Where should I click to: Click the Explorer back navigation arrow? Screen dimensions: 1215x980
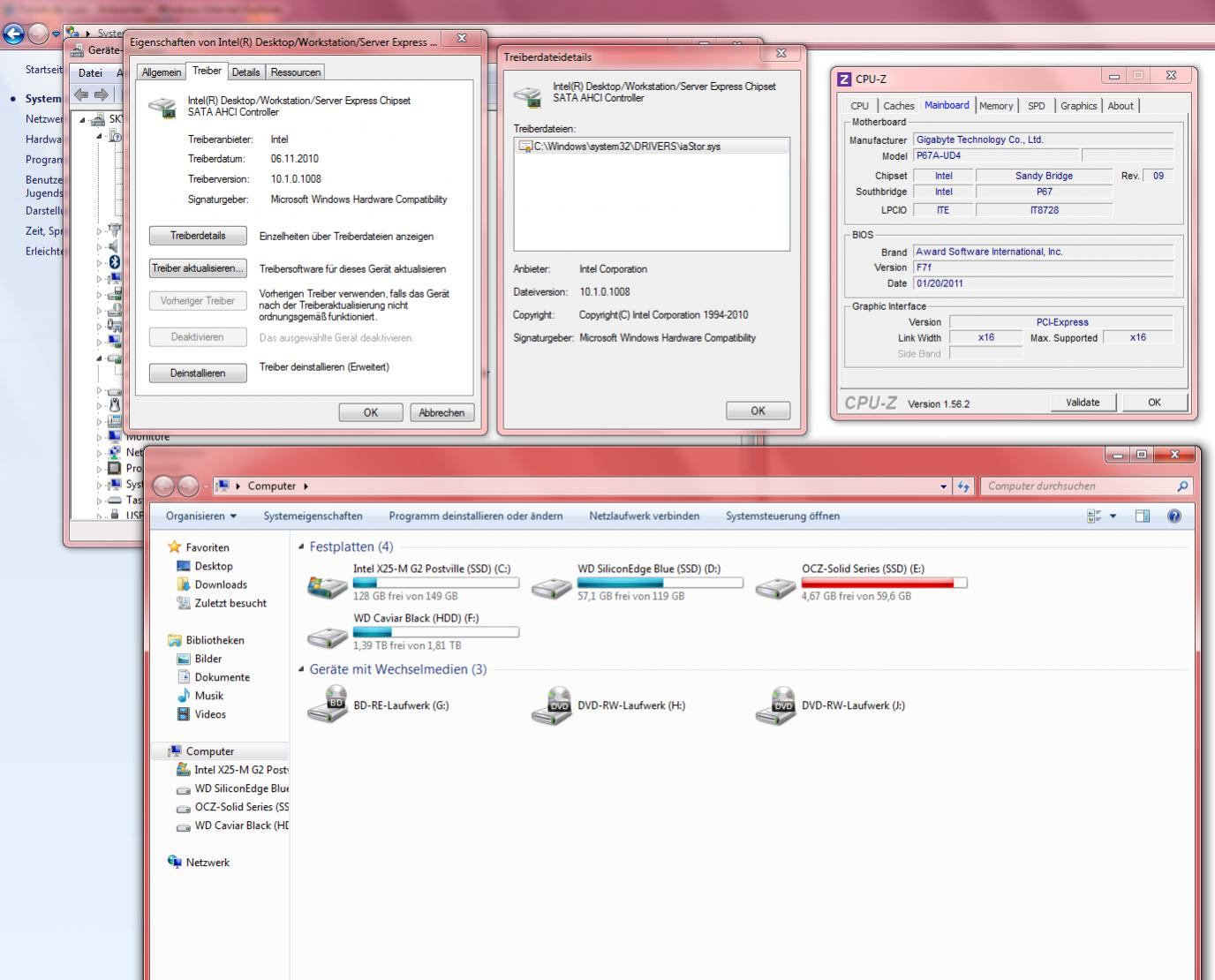click(164, 486)
